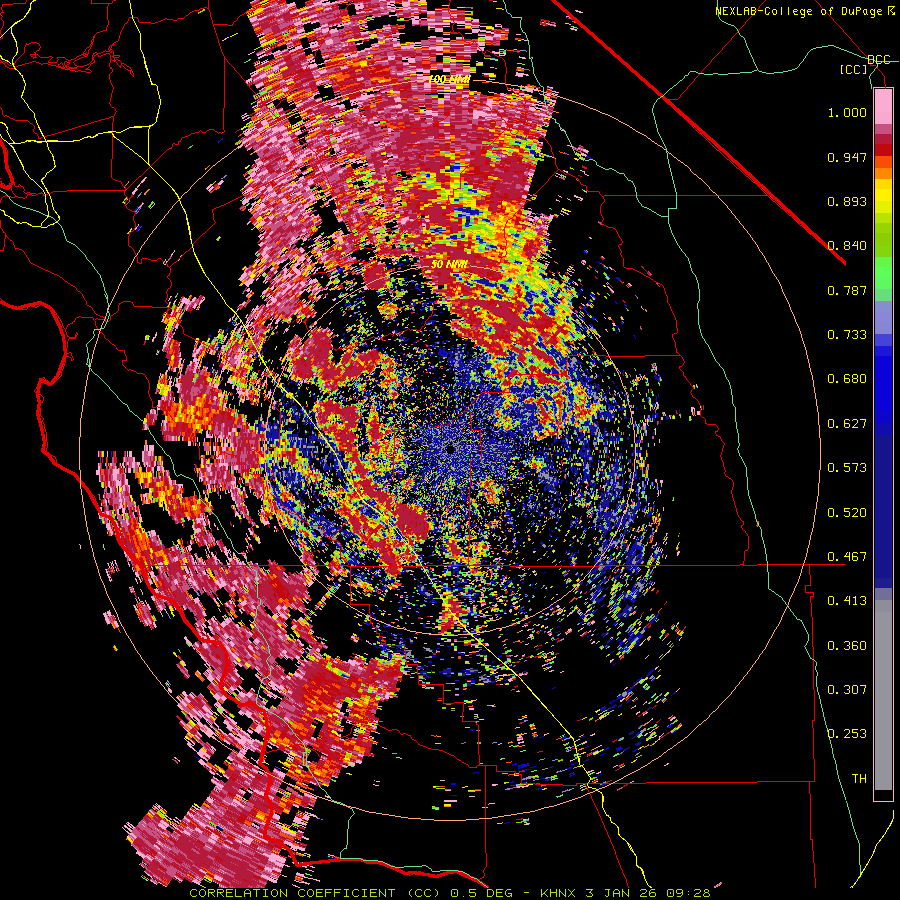Click the 0.627 legend value
The width and height of the screenshot is (900, 900).
[847, 424]
